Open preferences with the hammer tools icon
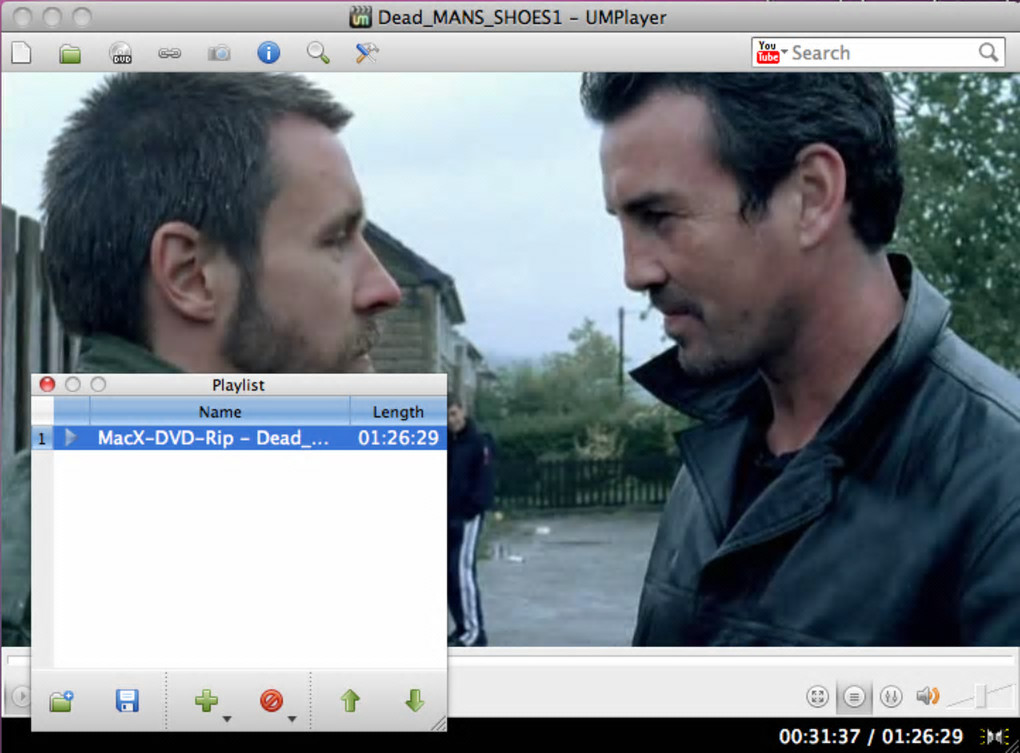Viewport: 1020px width, 753px height. [x=367, y=53]
